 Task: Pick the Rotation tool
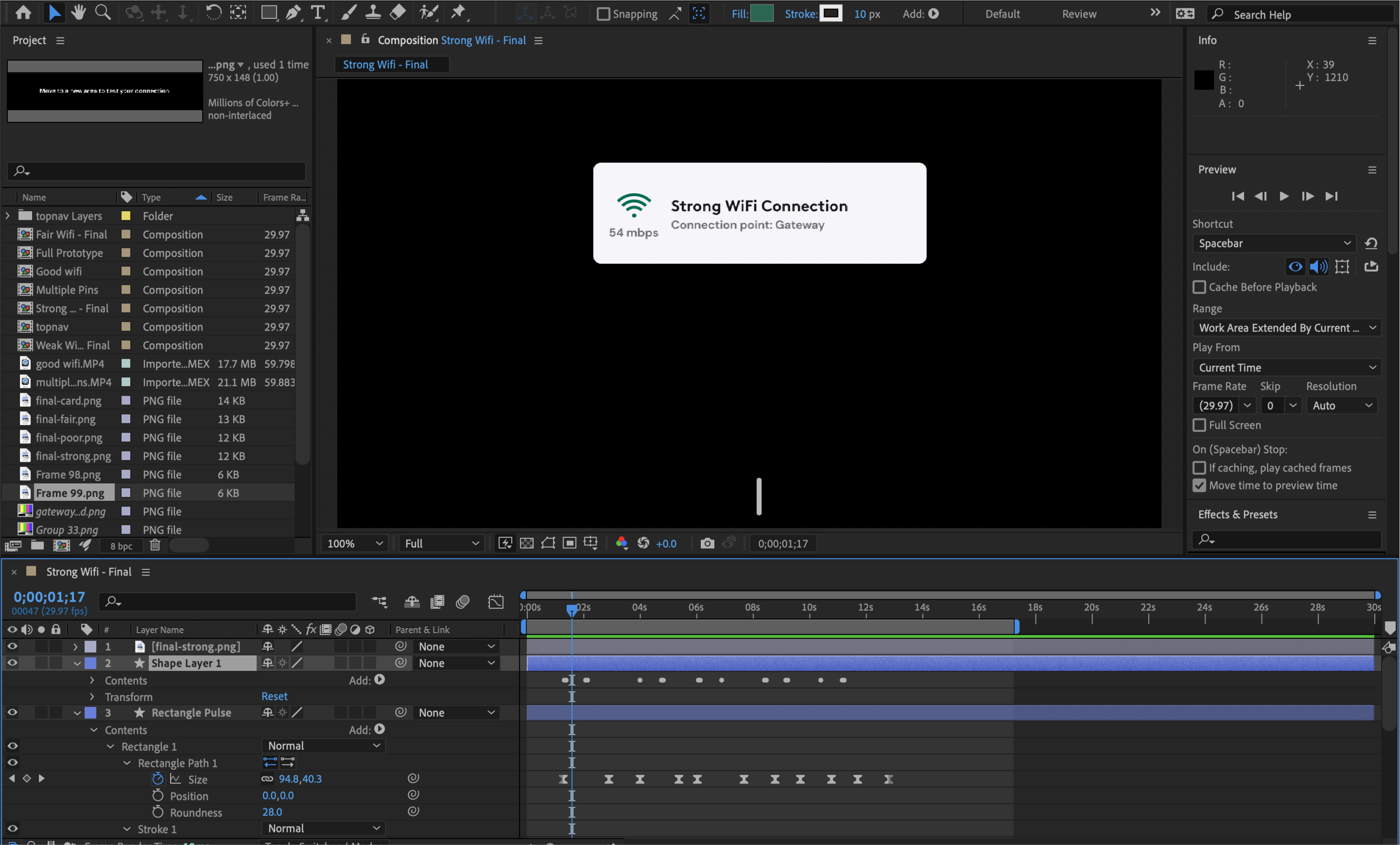213,13
